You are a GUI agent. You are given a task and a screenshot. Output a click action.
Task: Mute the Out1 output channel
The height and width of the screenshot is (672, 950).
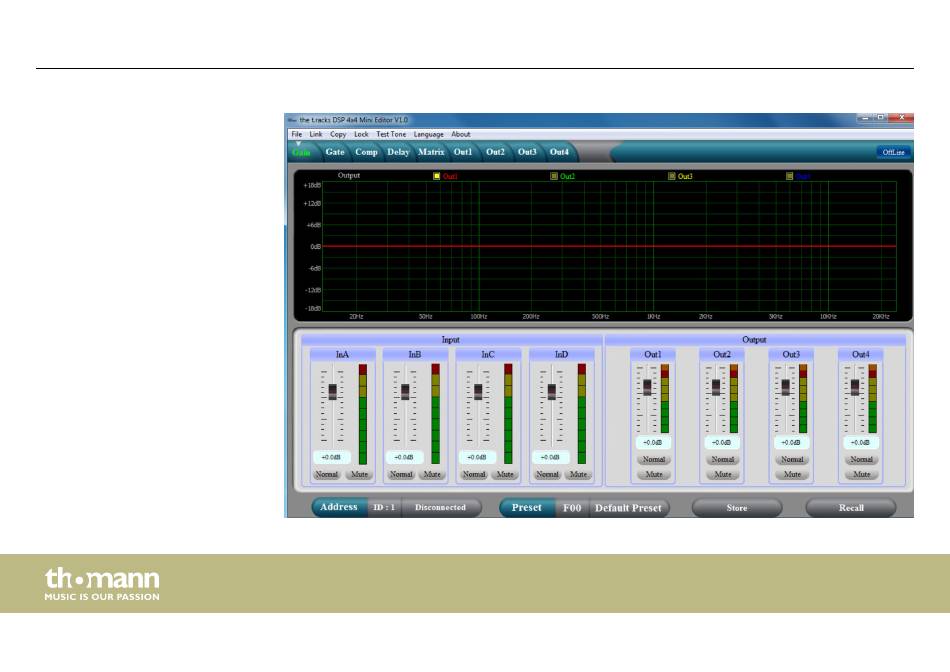[x=654, y=474]
